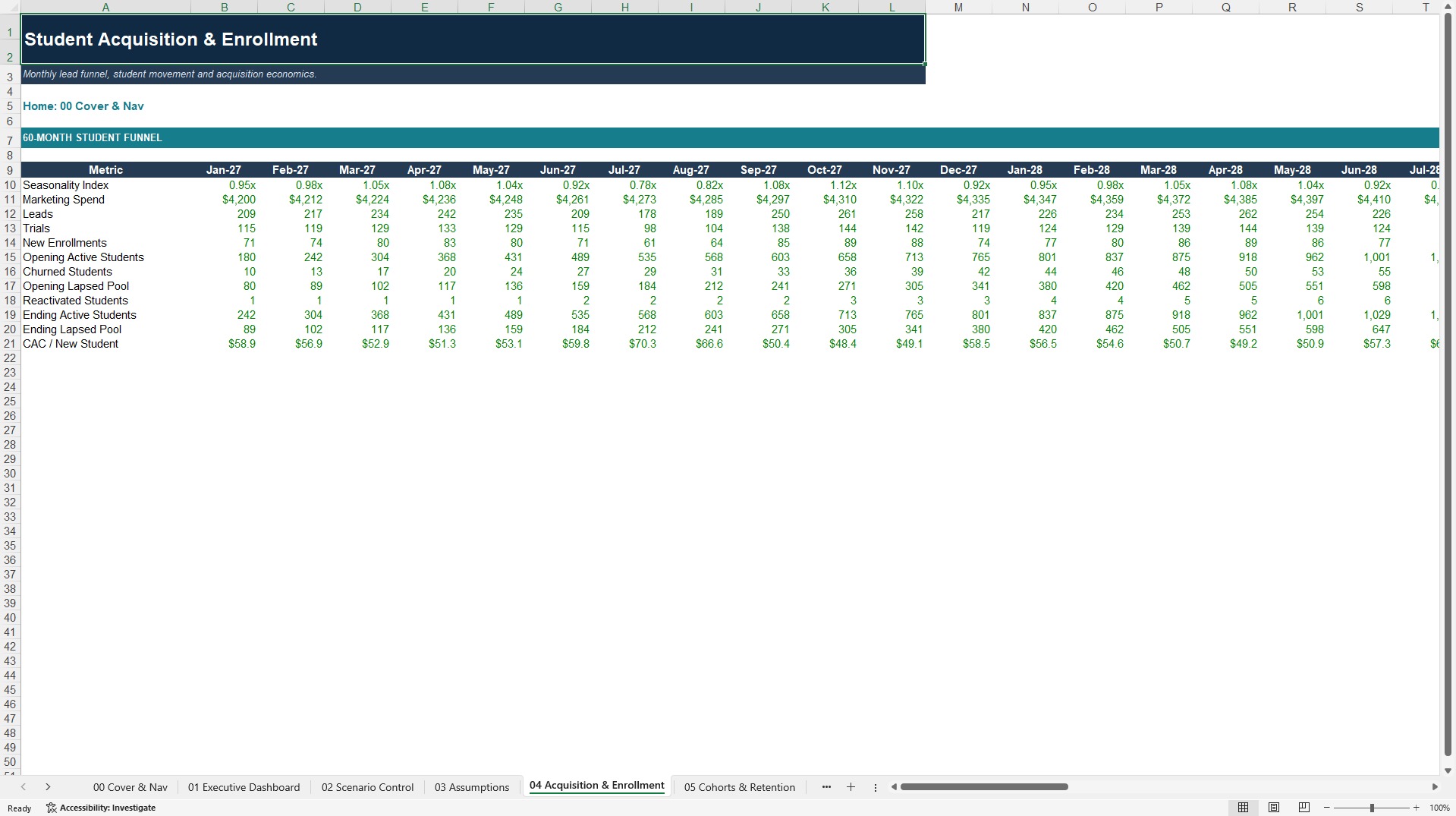Select the Ending Lapsed Pool label
Image resolution: width=1456 pixels, height=816 pixels.
coord(72,329)
